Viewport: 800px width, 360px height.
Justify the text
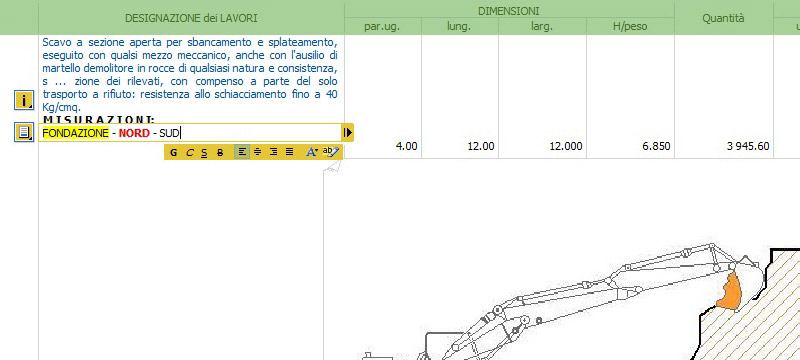coord(289,152)
